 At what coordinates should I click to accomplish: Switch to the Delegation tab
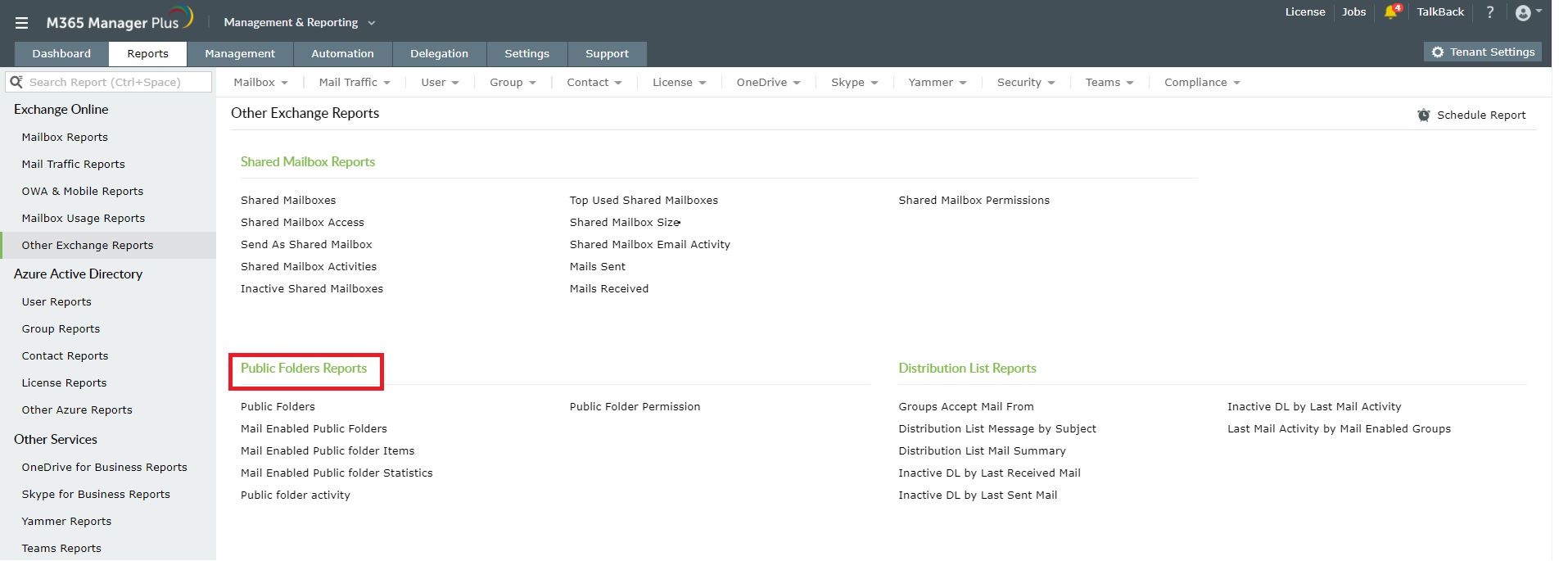tap(439, 54)
